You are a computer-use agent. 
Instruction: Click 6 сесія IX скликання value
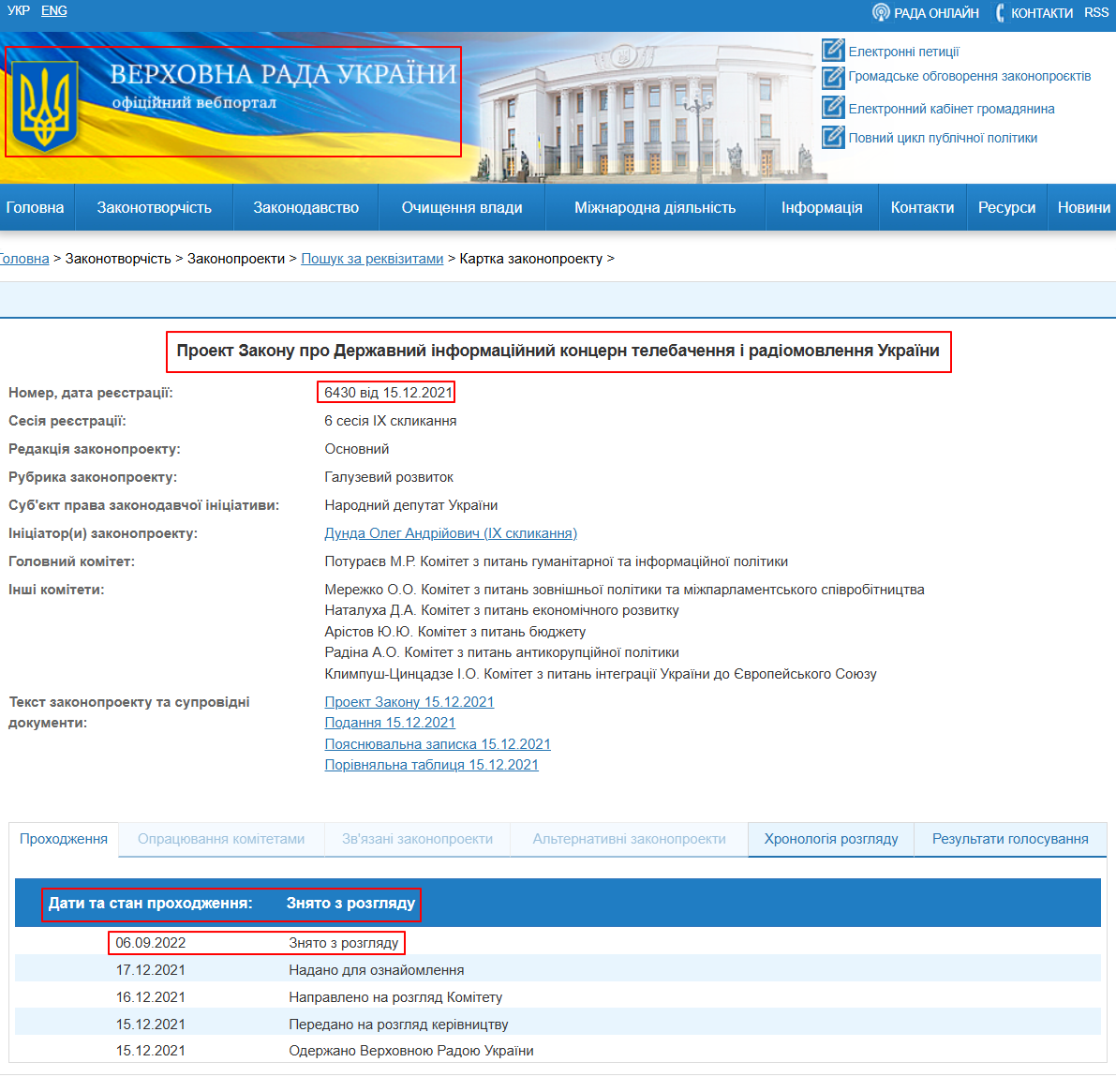pos(390,421)
